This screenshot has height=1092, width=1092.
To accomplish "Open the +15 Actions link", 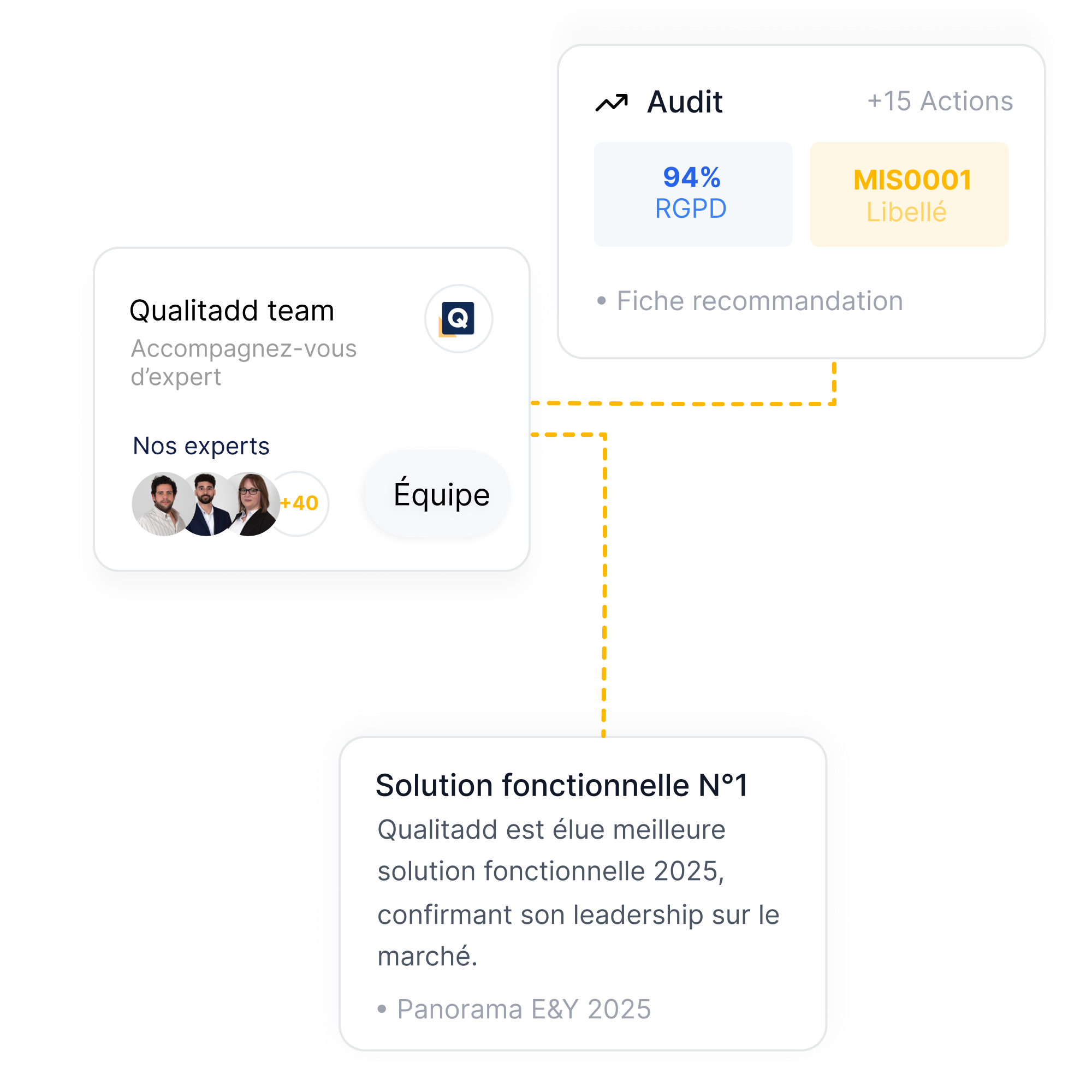I will point(939,102).
